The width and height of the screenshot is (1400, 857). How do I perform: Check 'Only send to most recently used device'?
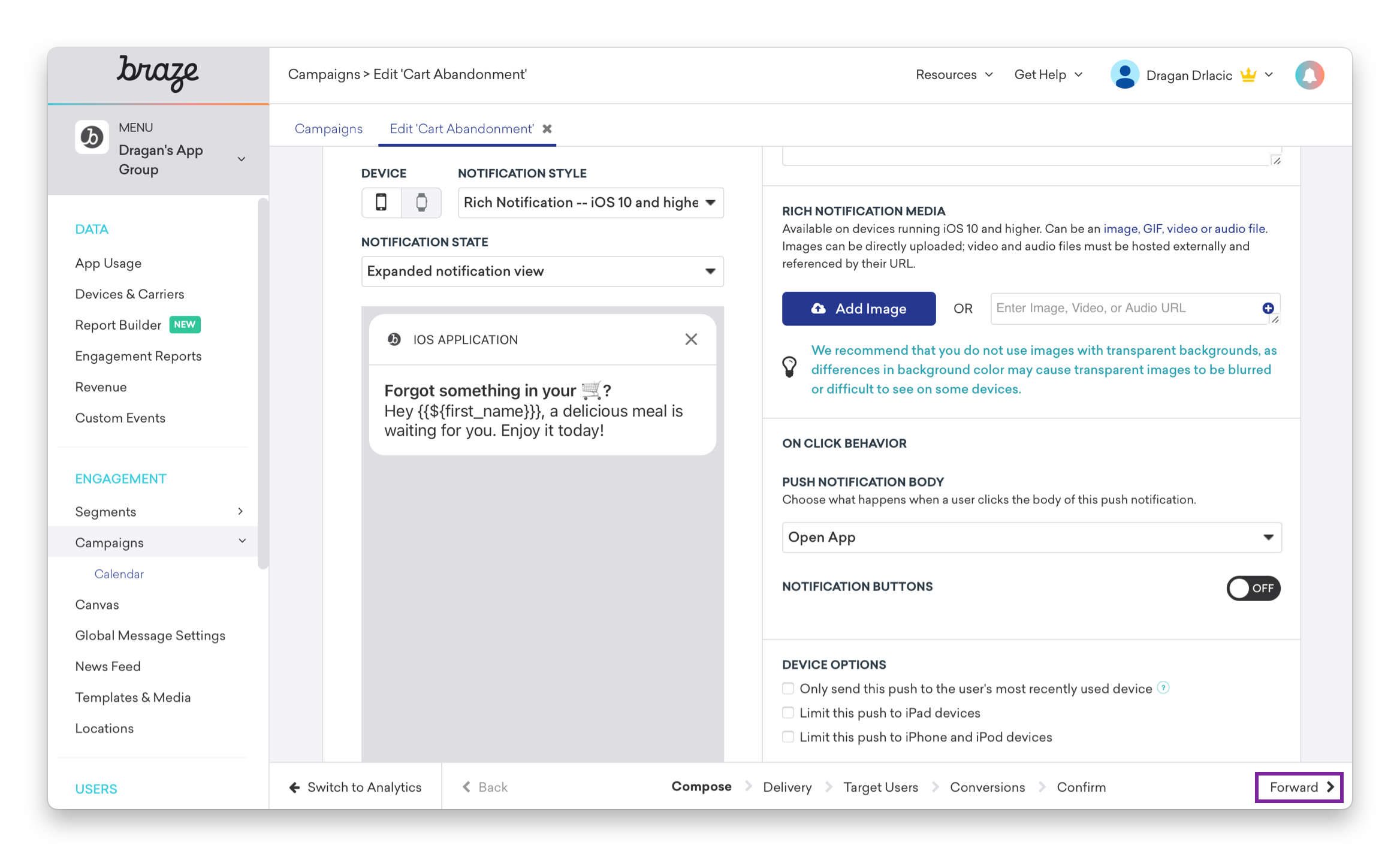[788, 688]
